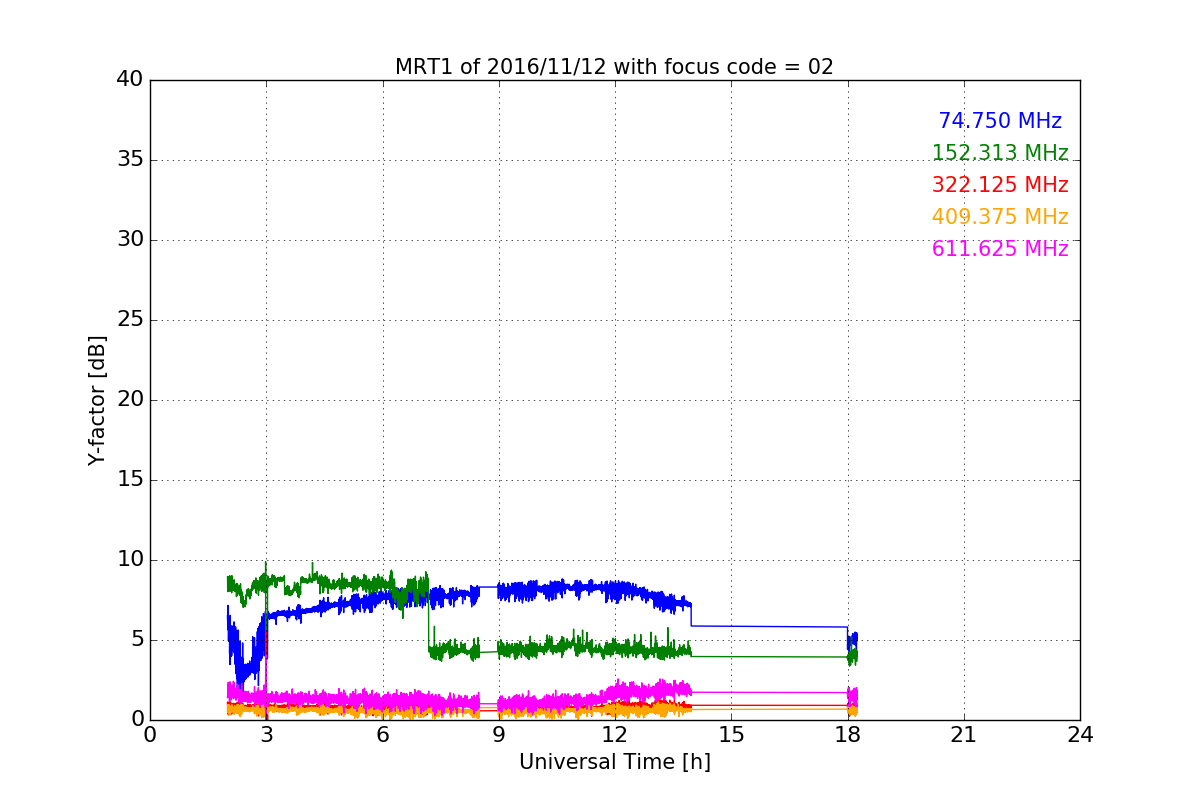1200x800 pixels.
Task: Click the 'Universal Time [h]' axis label
Action: point(614,762)
